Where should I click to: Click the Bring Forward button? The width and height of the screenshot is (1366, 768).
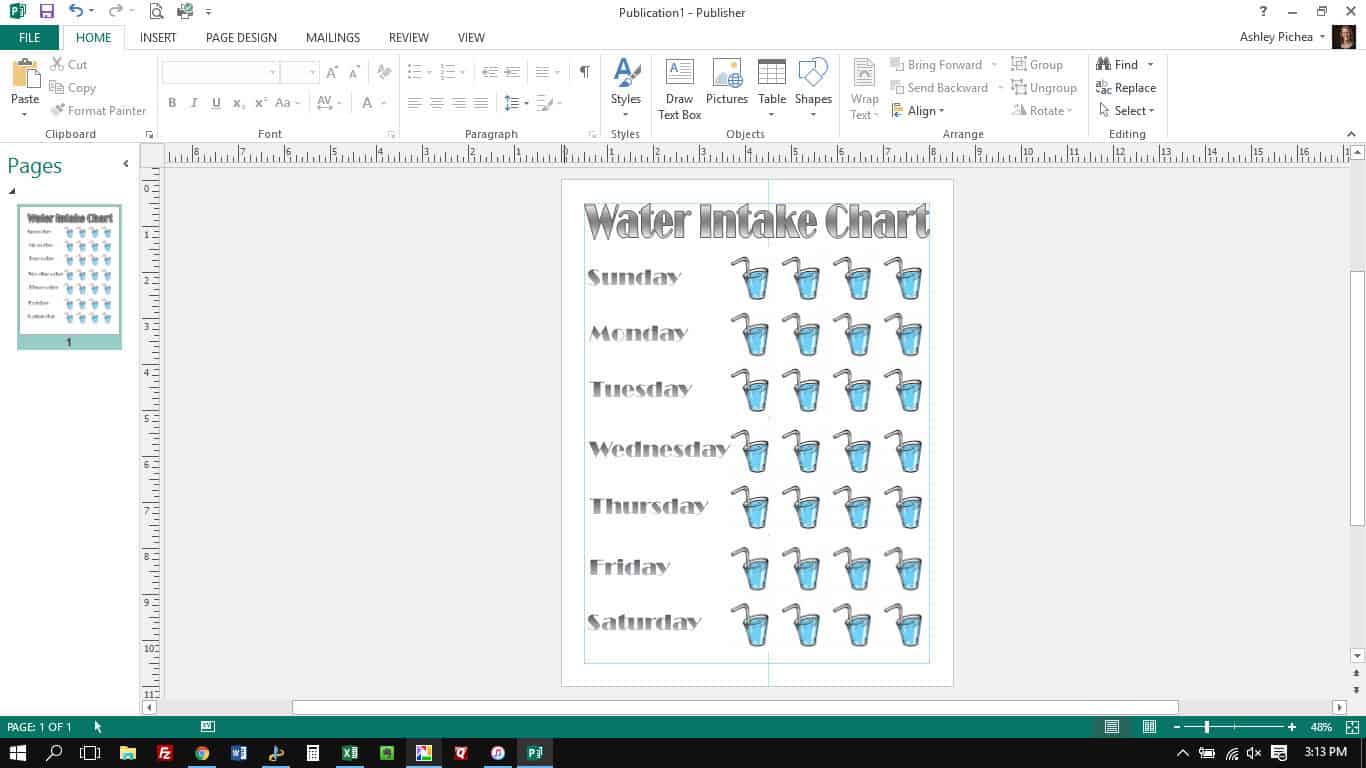[x=936, y=64]
